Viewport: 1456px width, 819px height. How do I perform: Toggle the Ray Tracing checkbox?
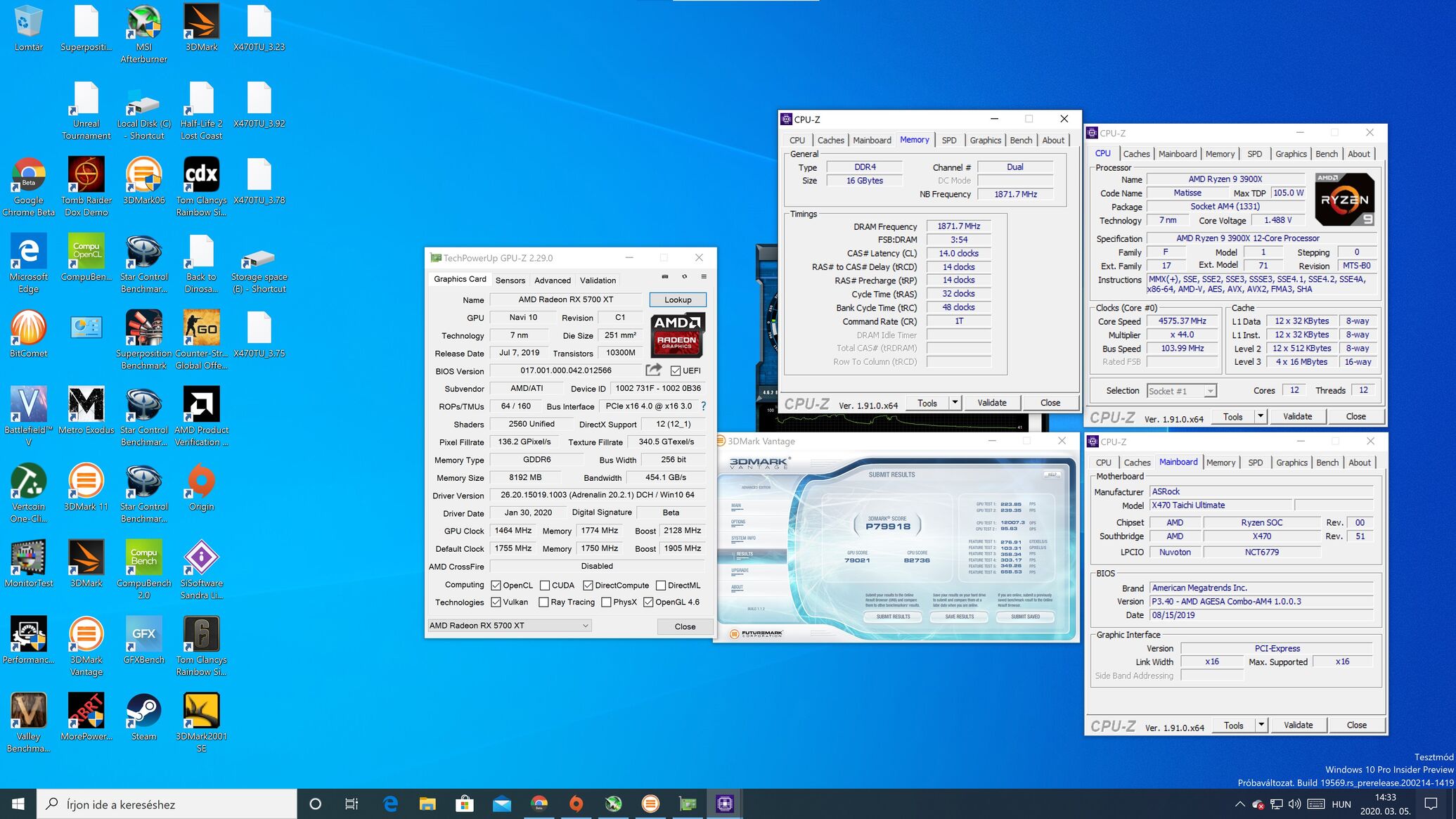[x=543, y=602]
